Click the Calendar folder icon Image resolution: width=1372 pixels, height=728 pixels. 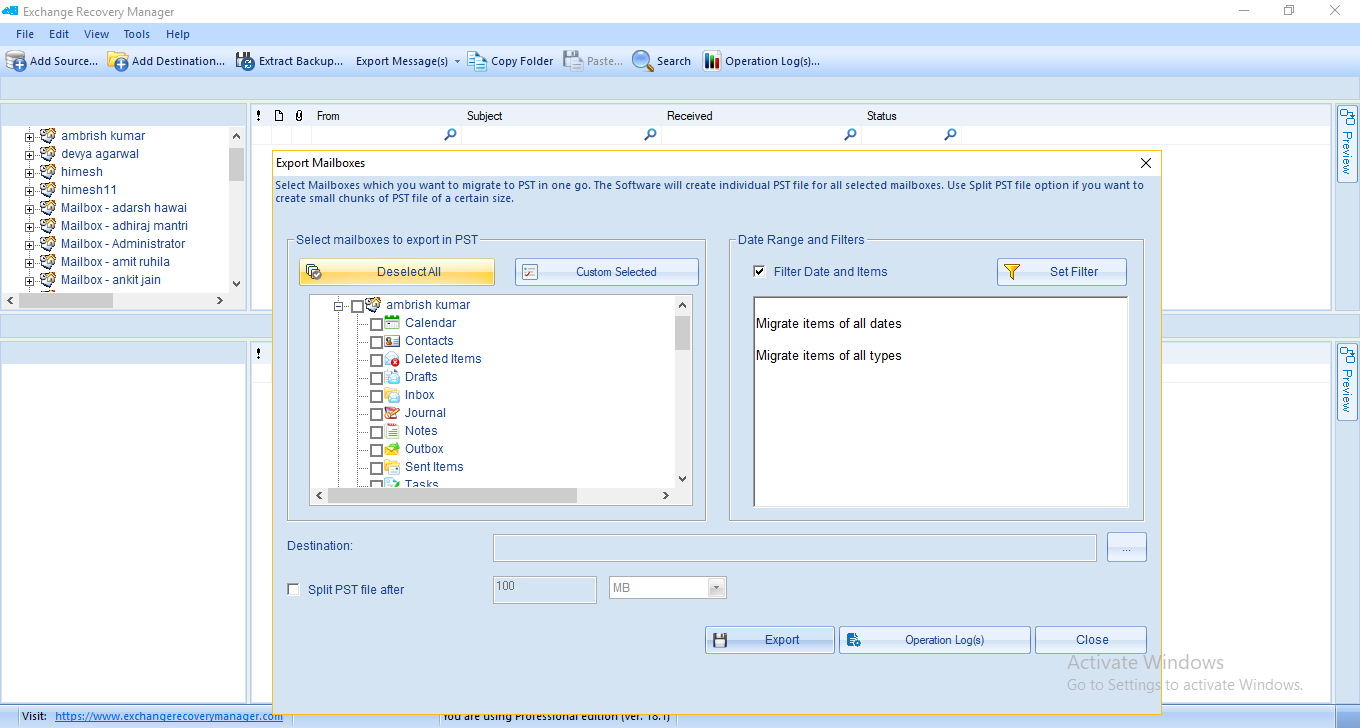click(392, 323)
